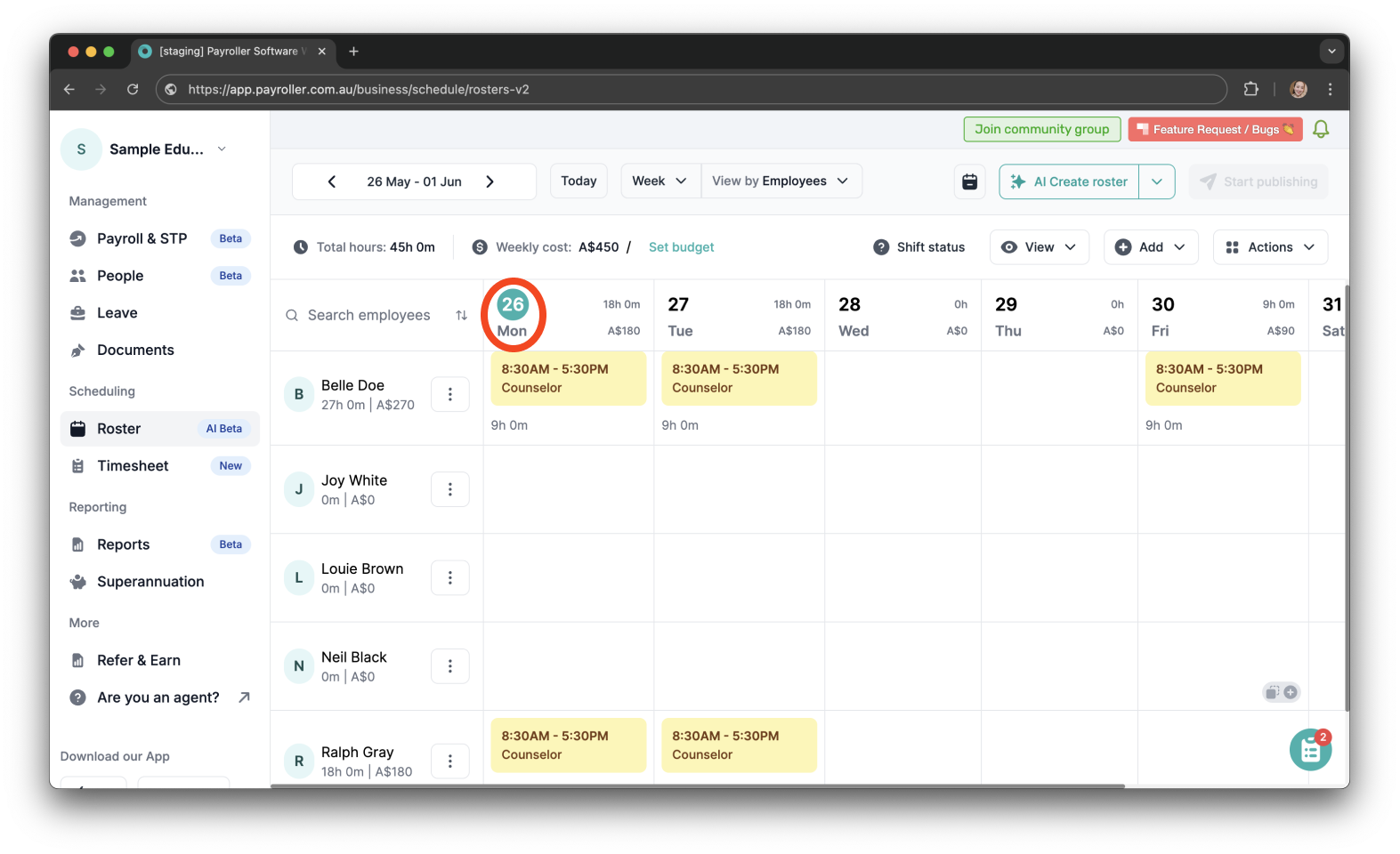
Task: Click horizontal scrollbar under roster
Action: click(698, 786)
